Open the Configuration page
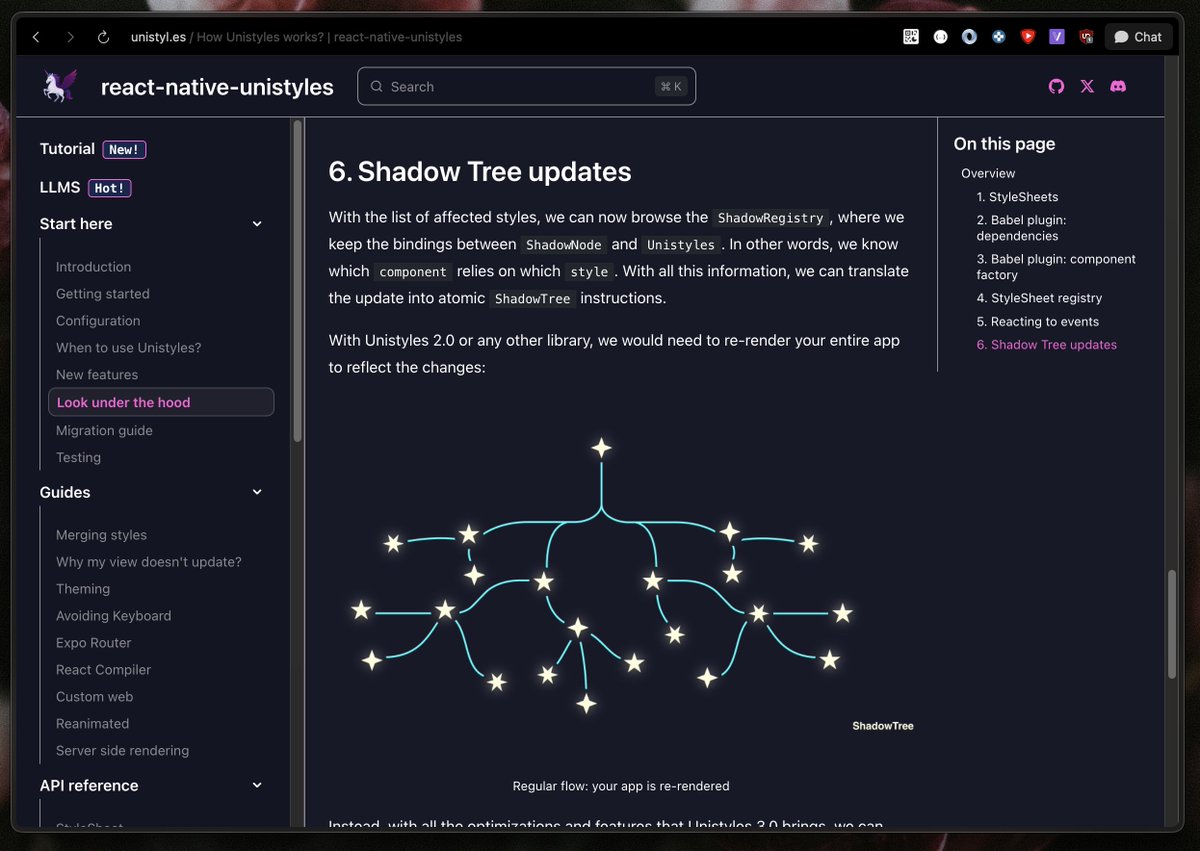This screenshot has width=1200, height=851. (98, 321)
